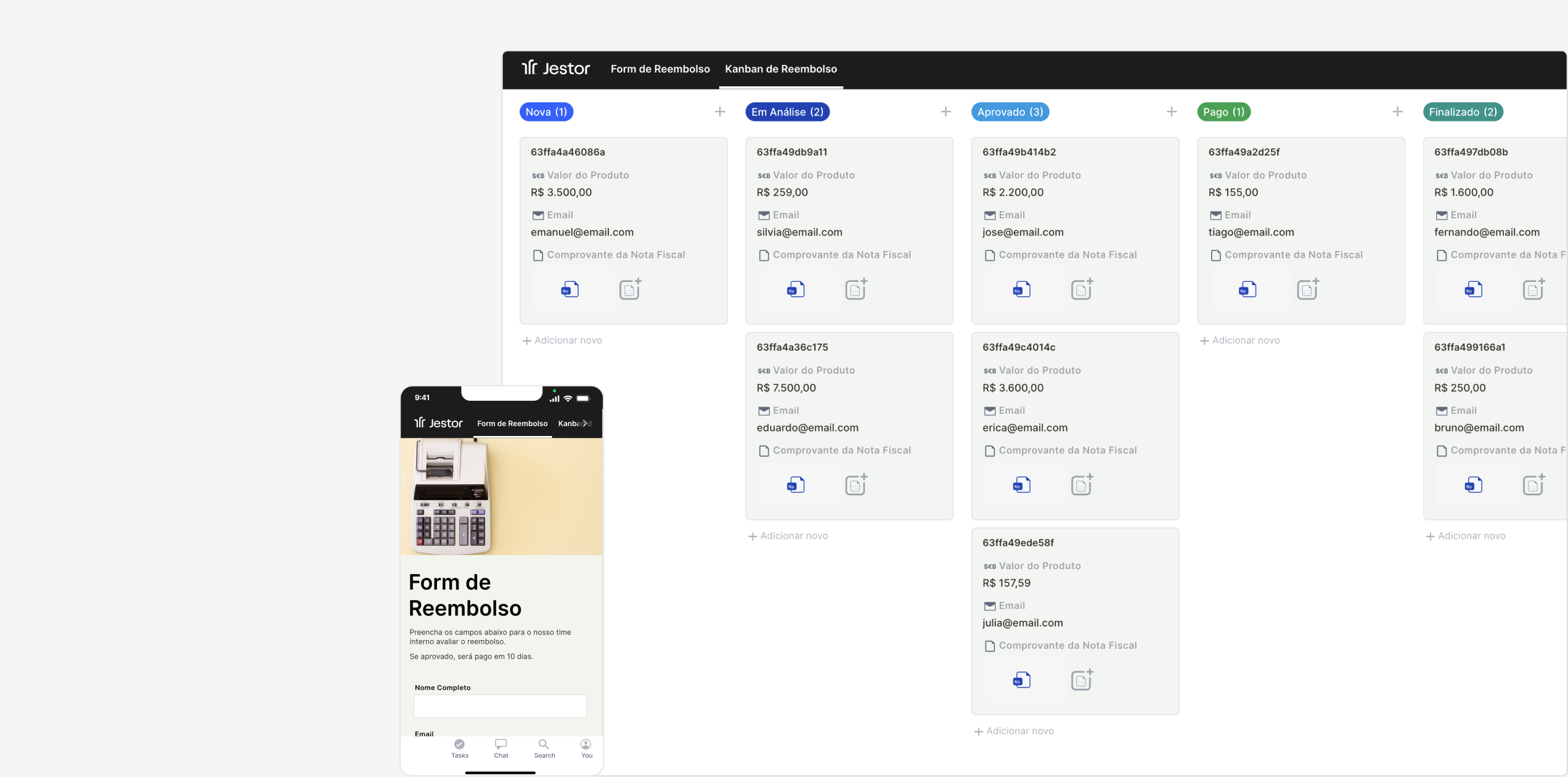Click the add-file icon in card 63ffa49db9a11

tap(855, 289)
